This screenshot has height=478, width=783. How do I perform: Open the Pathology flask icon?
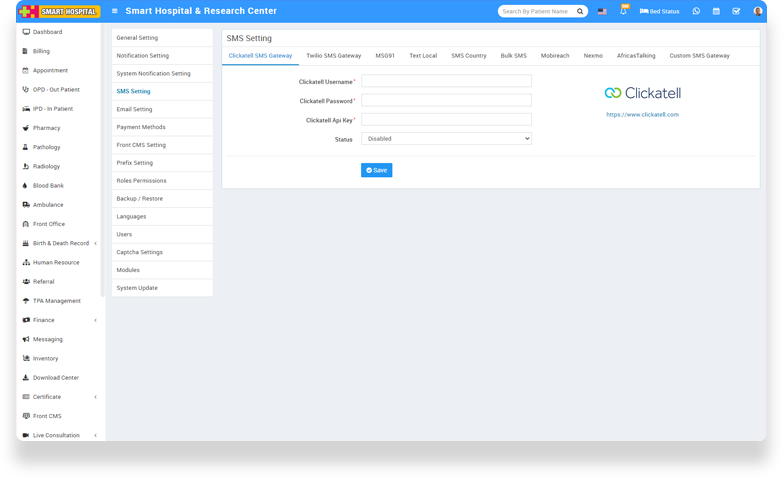(x=25, y=147)
